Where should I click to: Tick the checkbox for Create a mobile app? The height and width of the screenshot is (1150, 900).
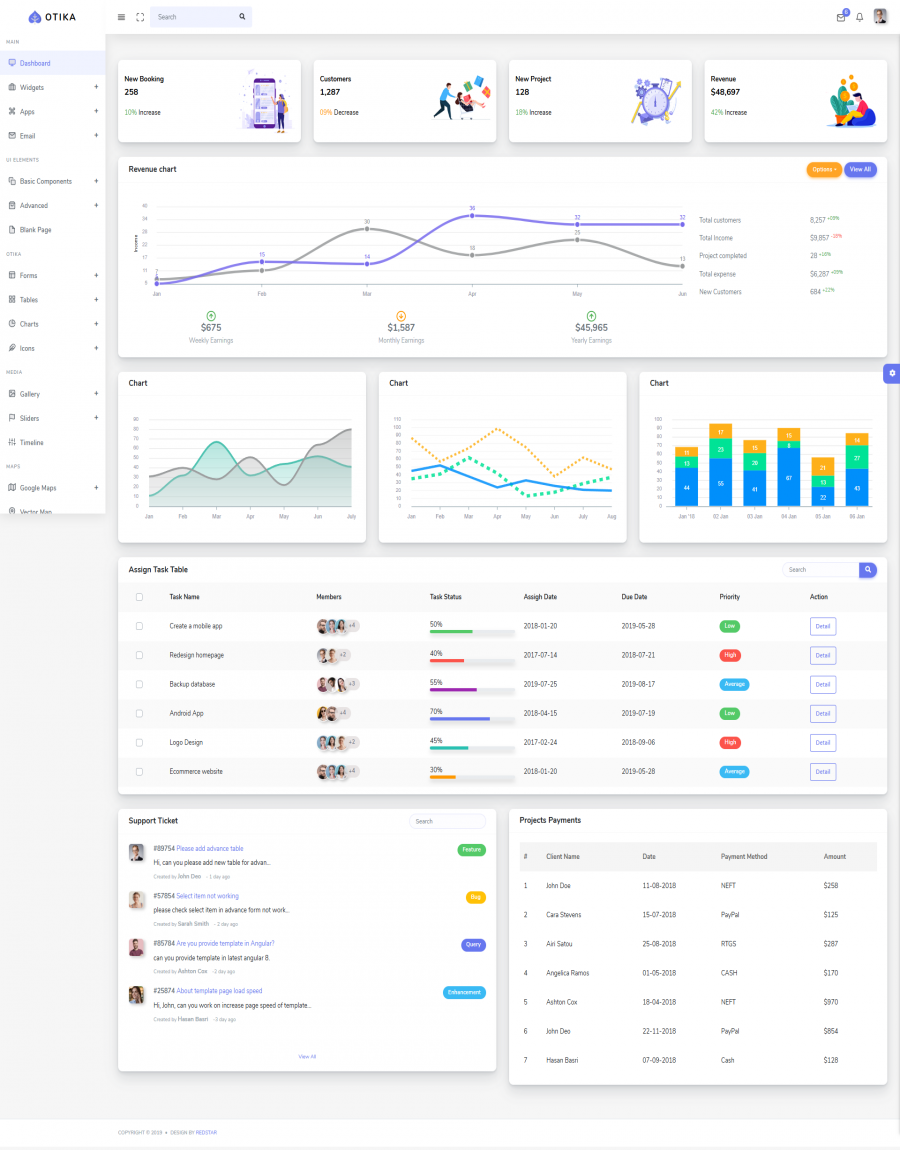click(139, 626)
